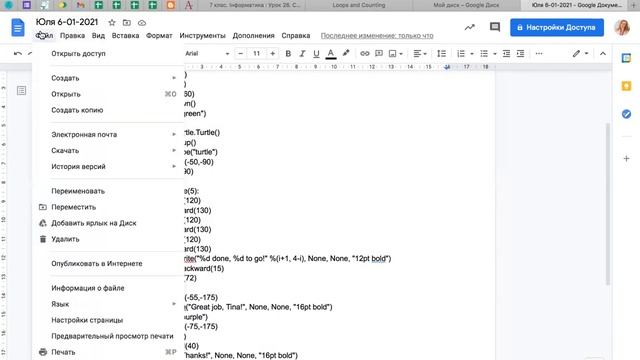Expand the Скачать submenu

click(x=108, y=151)
